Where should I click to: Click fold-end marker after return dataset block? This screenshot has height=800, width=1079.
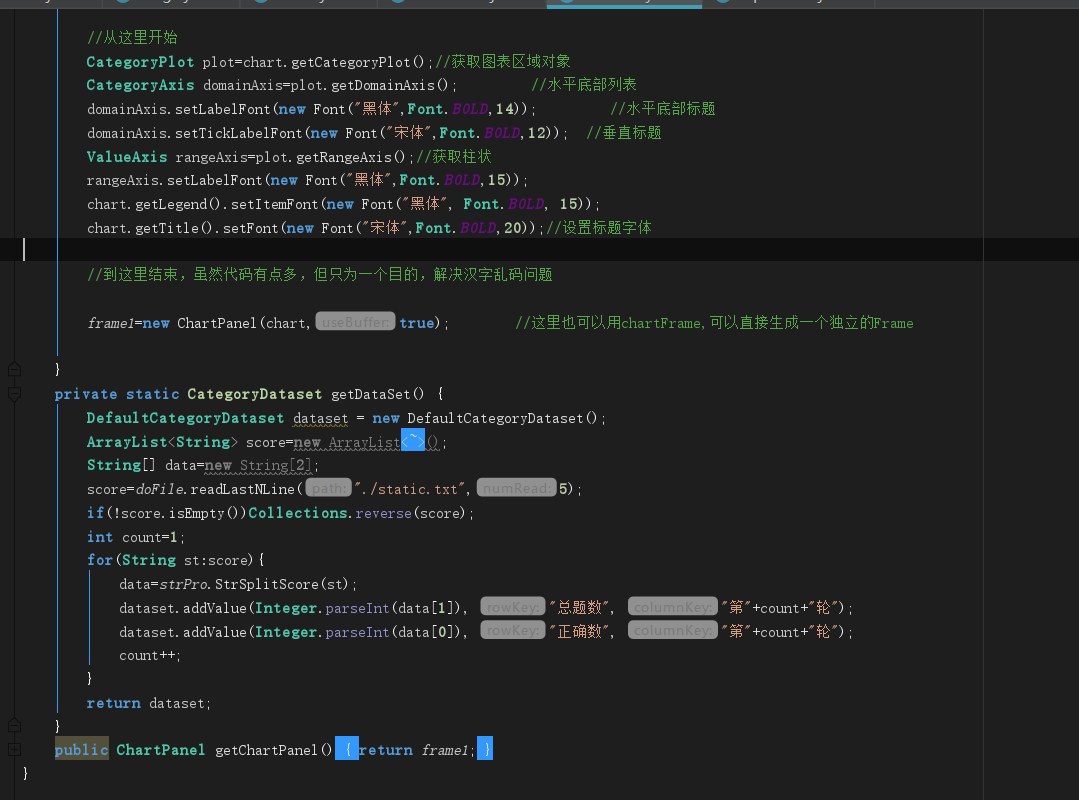(14, 725)
